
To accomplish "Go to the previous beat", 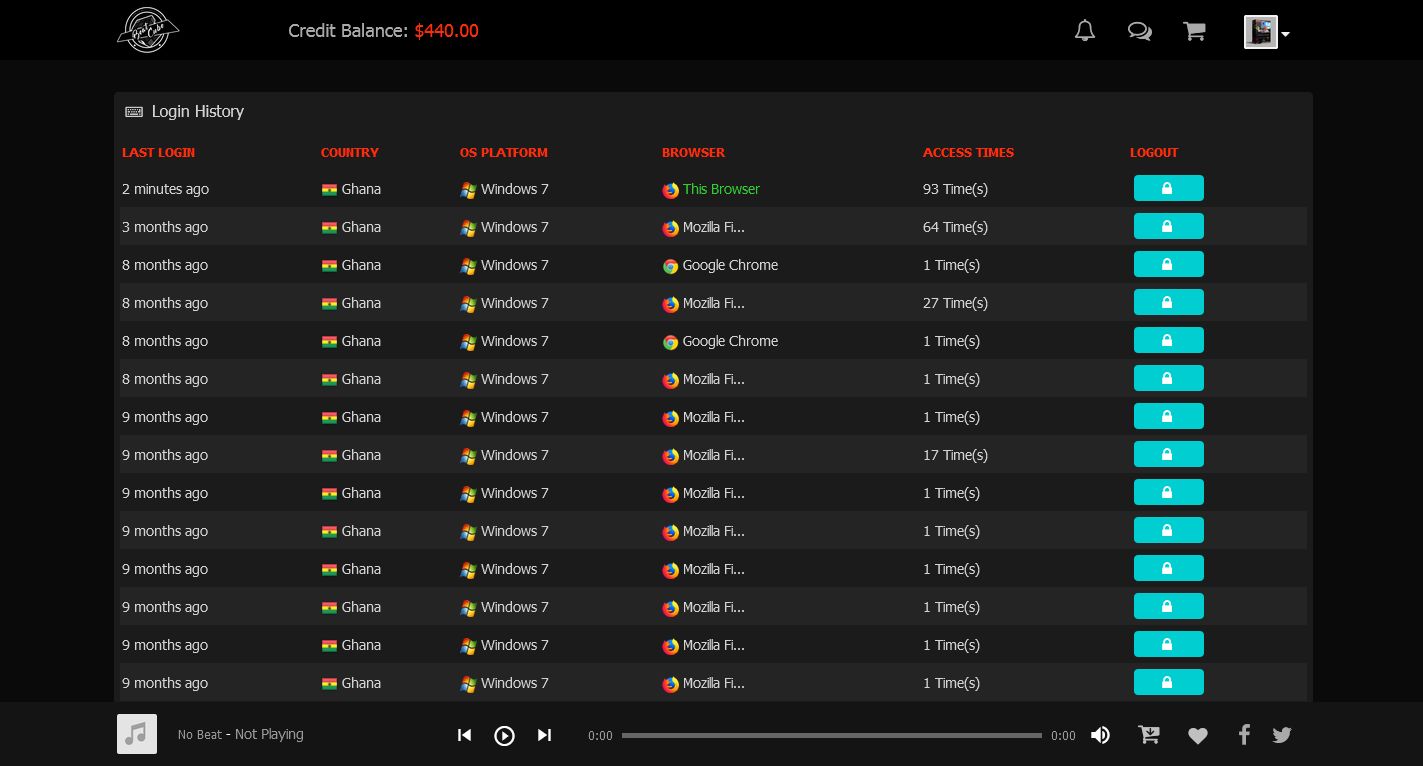I will (x=464, y=735).
